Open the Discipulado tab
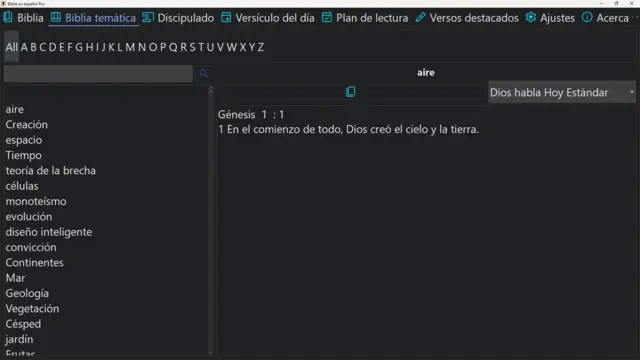Viewport: 640px width, 360px height. click(178, 18)
